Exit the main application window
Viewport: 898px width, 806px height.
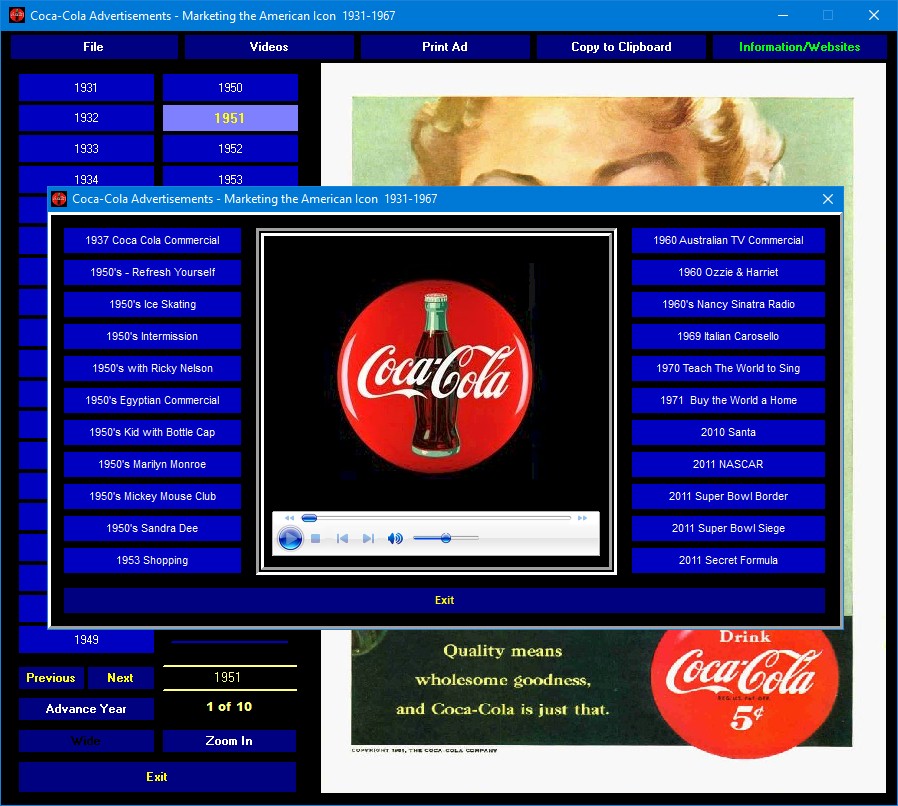point(157,777)
